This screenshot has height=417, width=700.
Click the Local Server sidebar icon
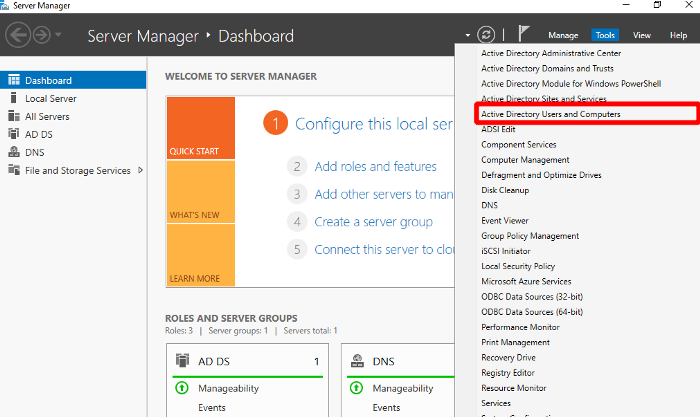[x=14, y=98]
